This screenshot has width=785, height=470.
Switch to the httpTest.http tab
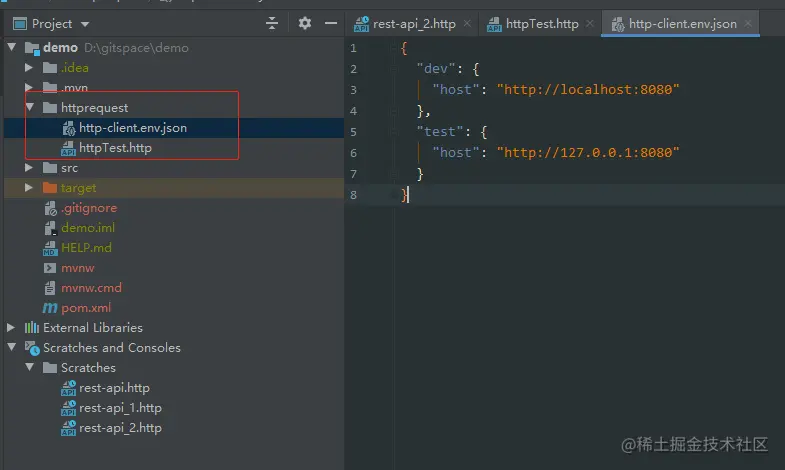tap(542, 24)
